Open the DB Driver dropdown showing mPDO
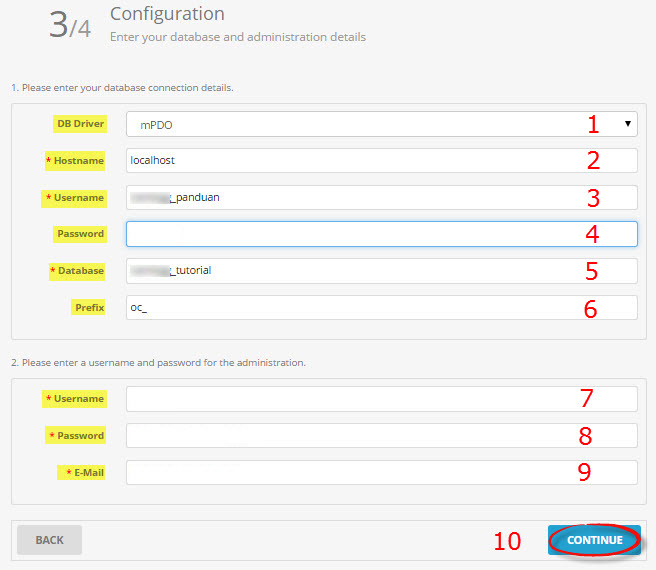This screenshot has width=656, height=570. pyautogui.click(x=380, y=124)
